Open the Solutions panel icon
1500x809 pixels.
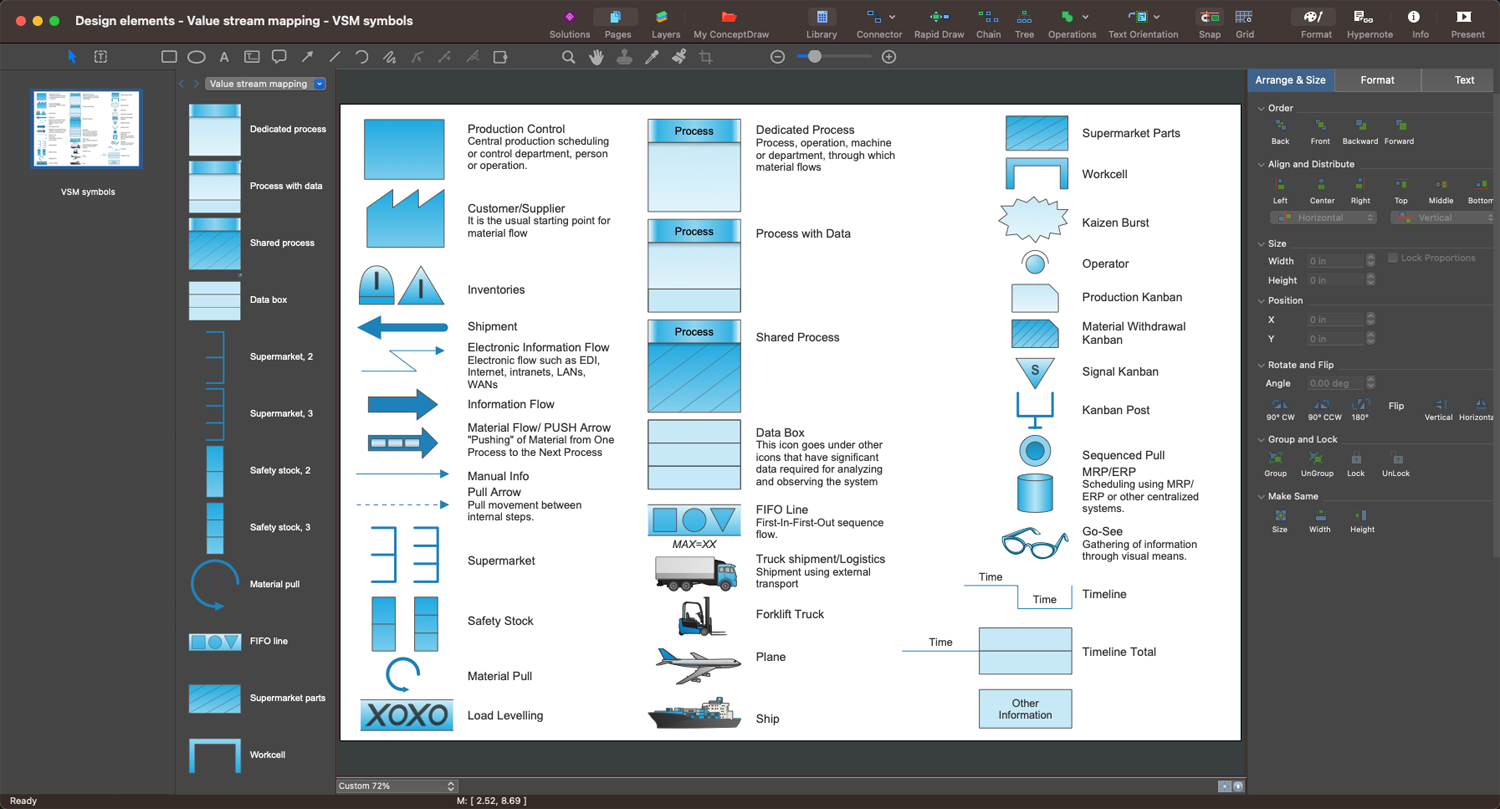click(x=569, y=18)
